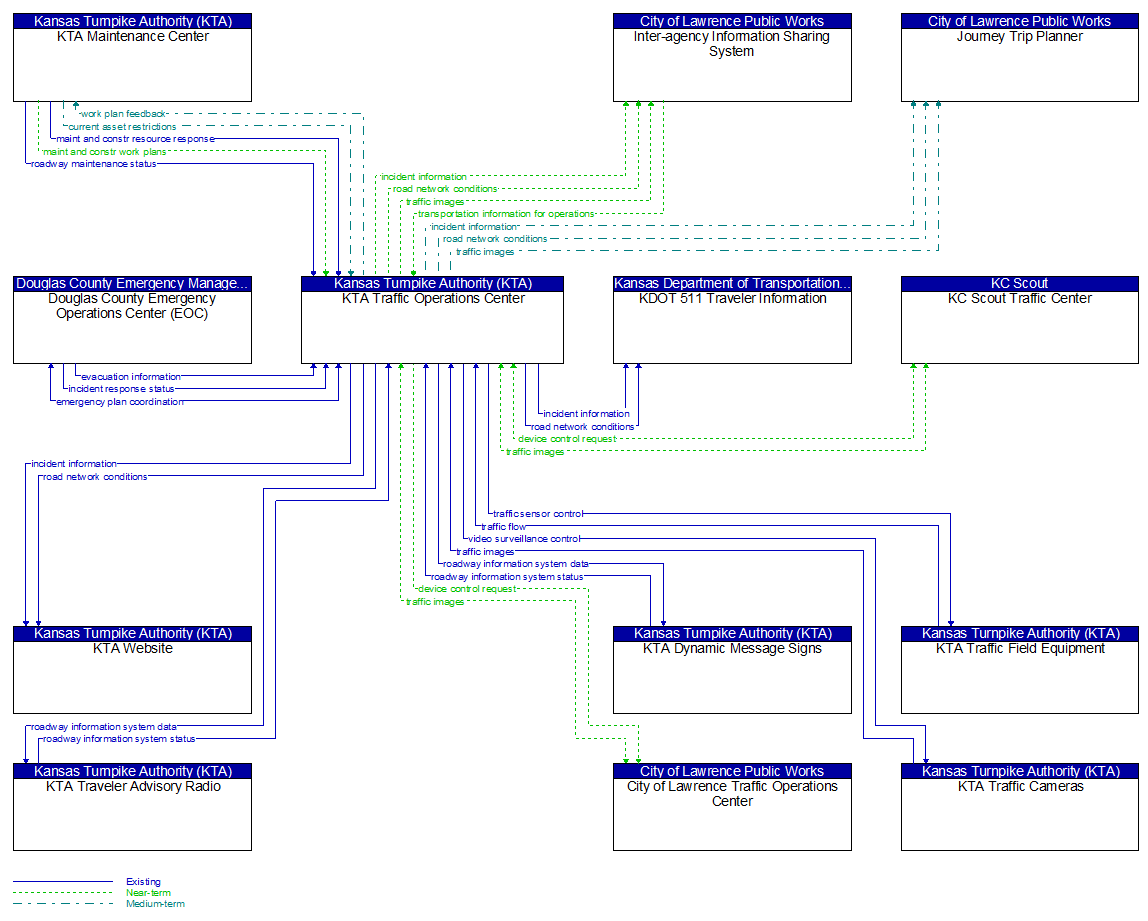The width and height of the screenshot is (1148, 921).
Task: Select the 'evacuation information' flow label
Action: click(131, 376)
